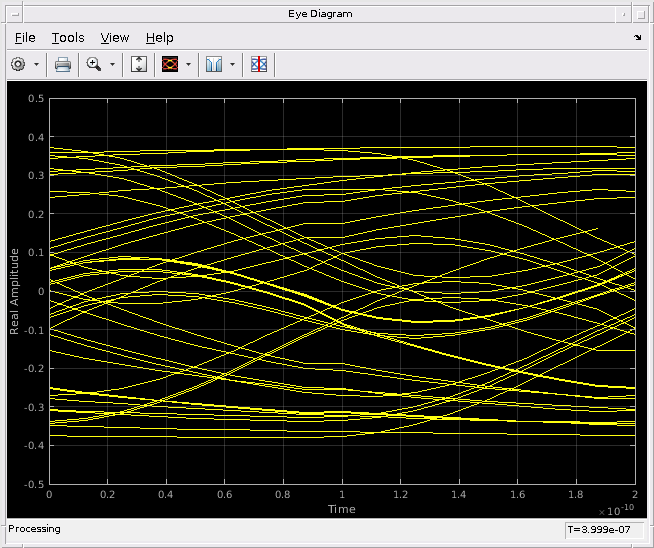Click the Scale axes limits icon
Image resolution: width=654 pixels, height=548 pixels.
139,64
